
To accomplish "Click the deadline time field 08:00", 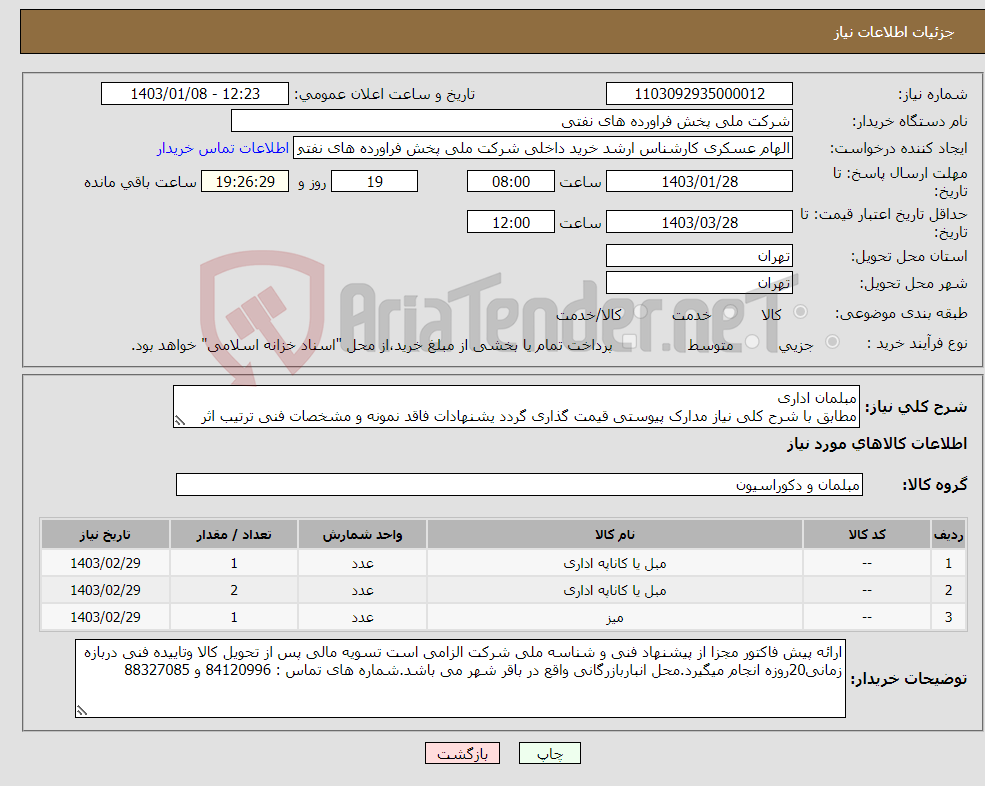I will pos(511,182).
